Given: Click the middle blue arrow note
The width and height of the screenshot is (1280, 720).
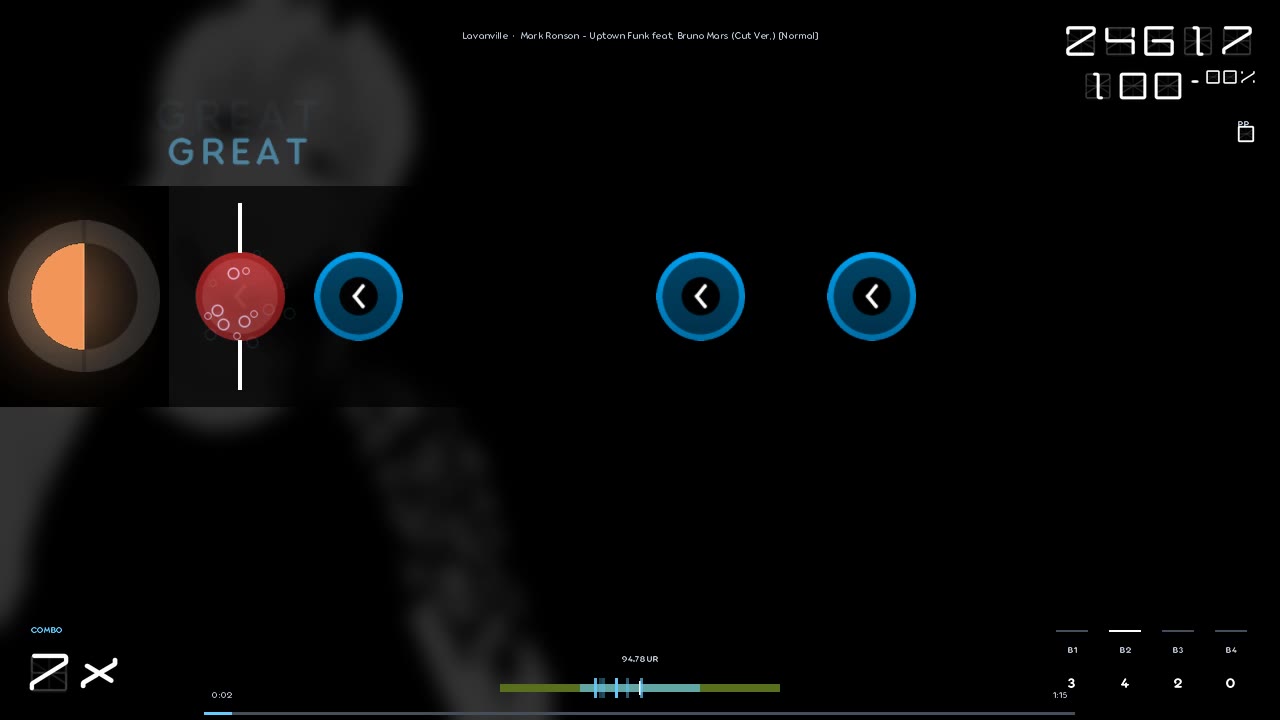Looking at the screenshot, I should 700,296.
